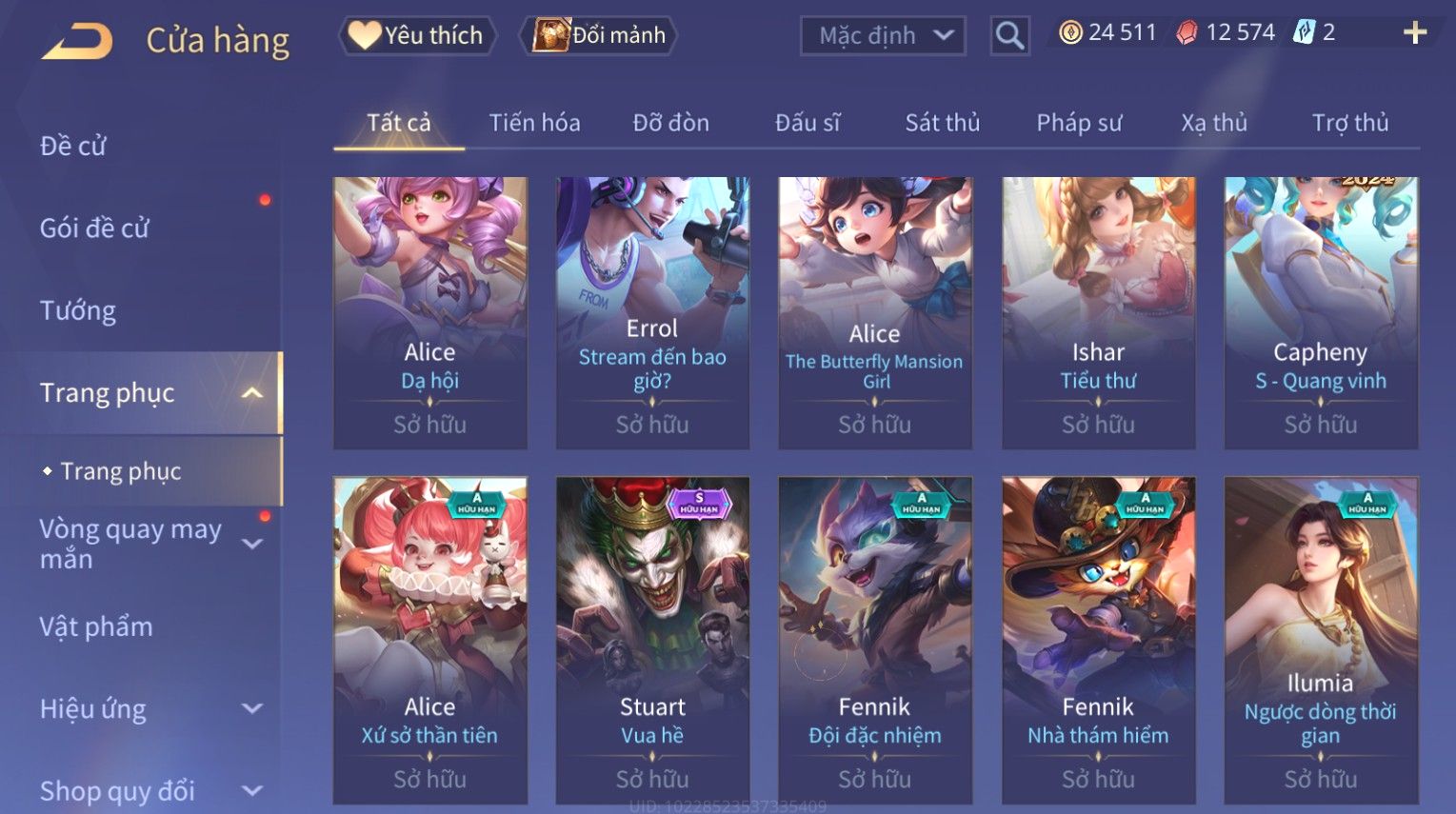This screenshot has width=1456, height=814.
Task: Expand the Vòng quay may mắn section
Action: (x=252, y=544)
